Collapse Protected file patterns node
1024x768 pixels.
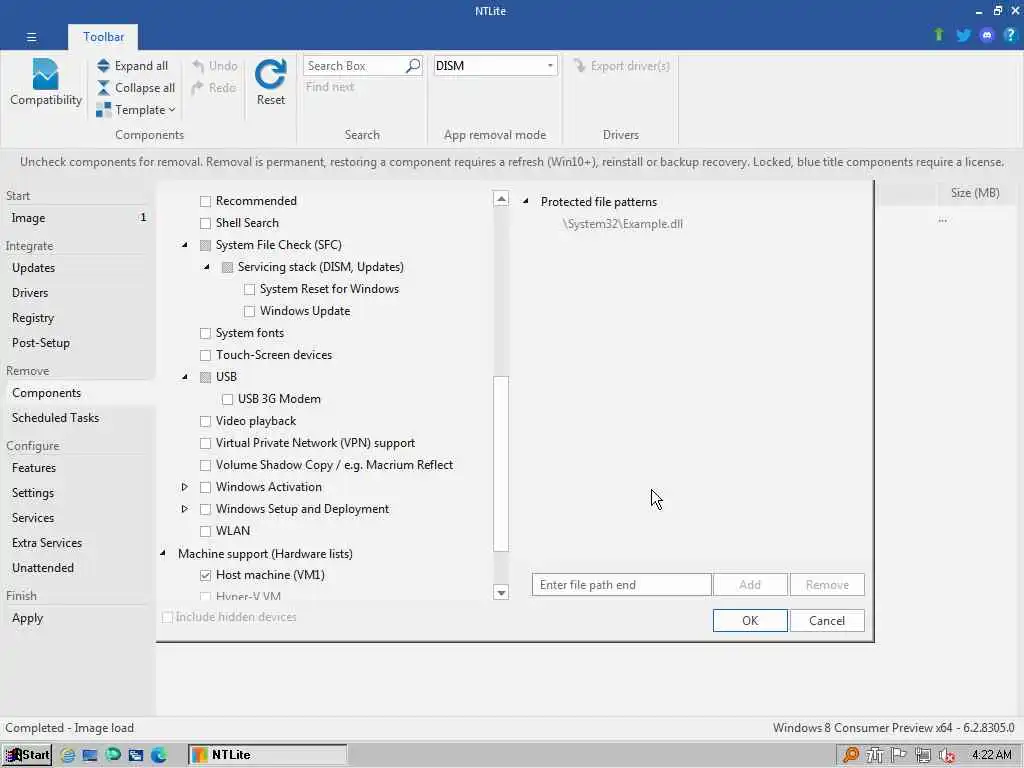(526, 201)
